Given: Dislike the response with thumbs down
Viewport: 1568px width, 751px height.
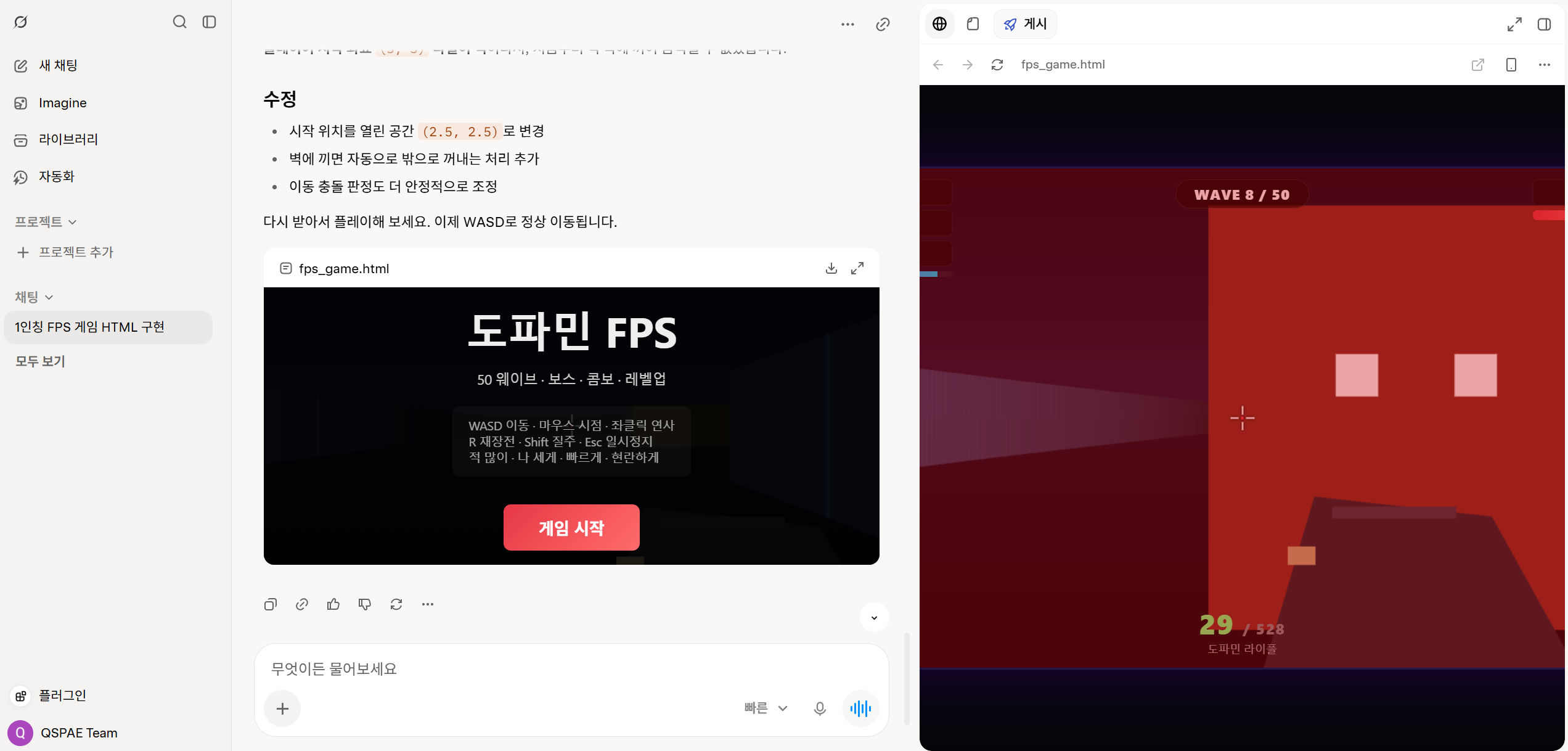Looking at the screenshot, I should click(365, 604).
